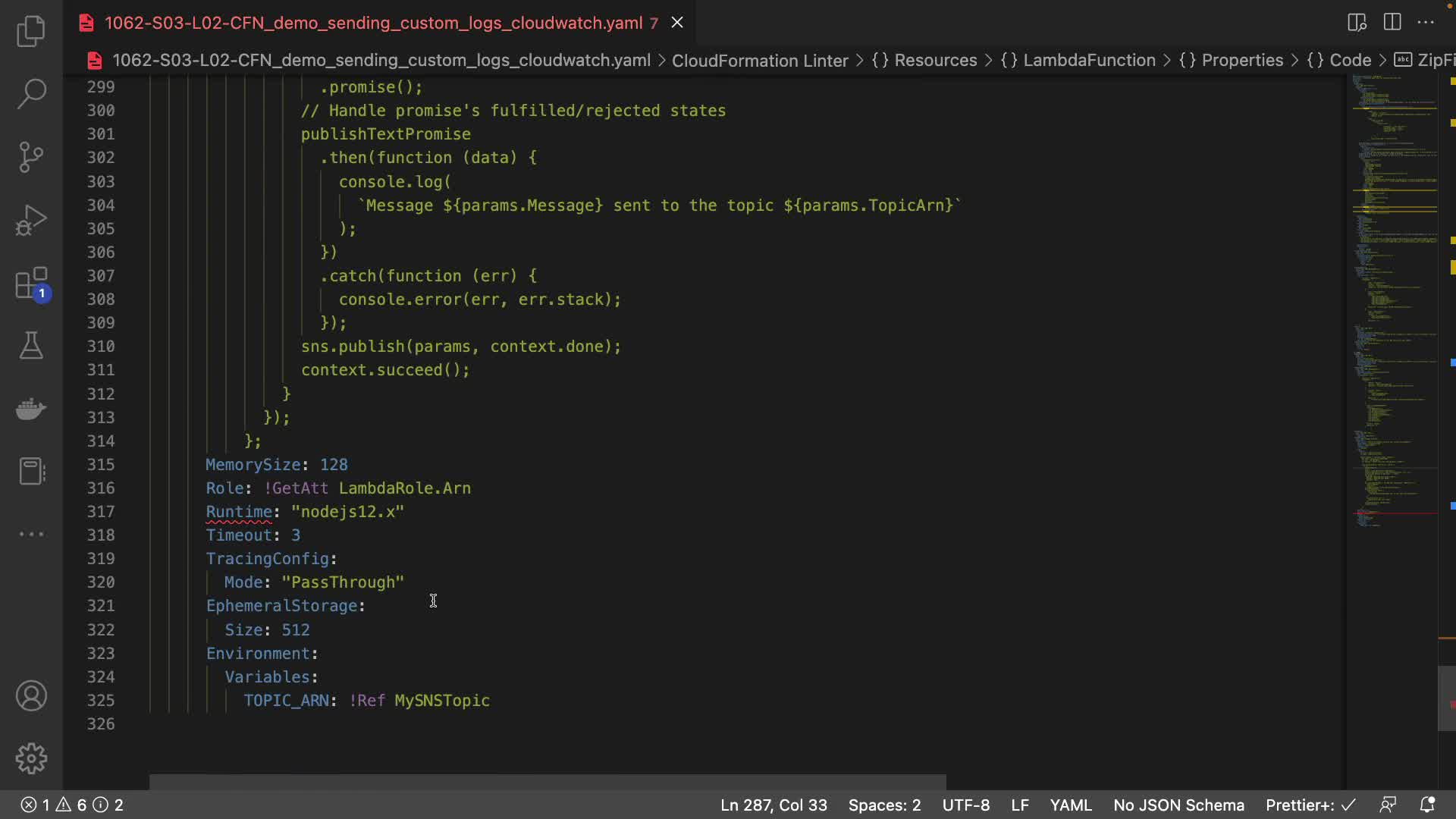
Task: Open editor More Actions ellipsis menu
Action: click(x=1426, y=22)
